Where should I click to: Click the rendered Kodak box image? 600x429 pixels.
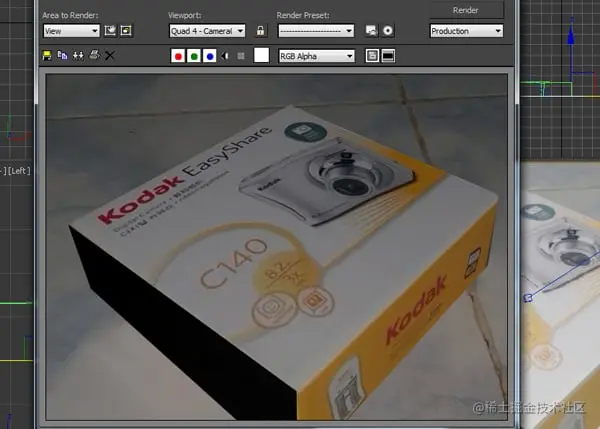point(277,247)
